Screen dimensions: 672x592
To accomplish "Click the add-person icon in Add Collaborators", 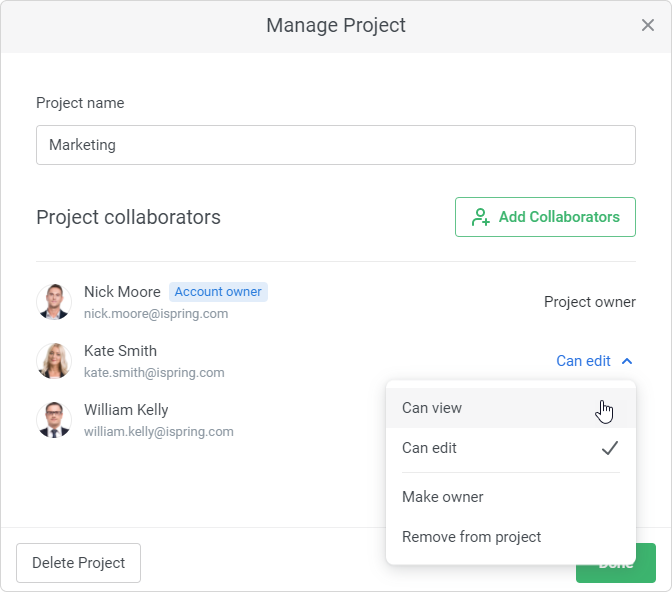I will coord(480,217).
